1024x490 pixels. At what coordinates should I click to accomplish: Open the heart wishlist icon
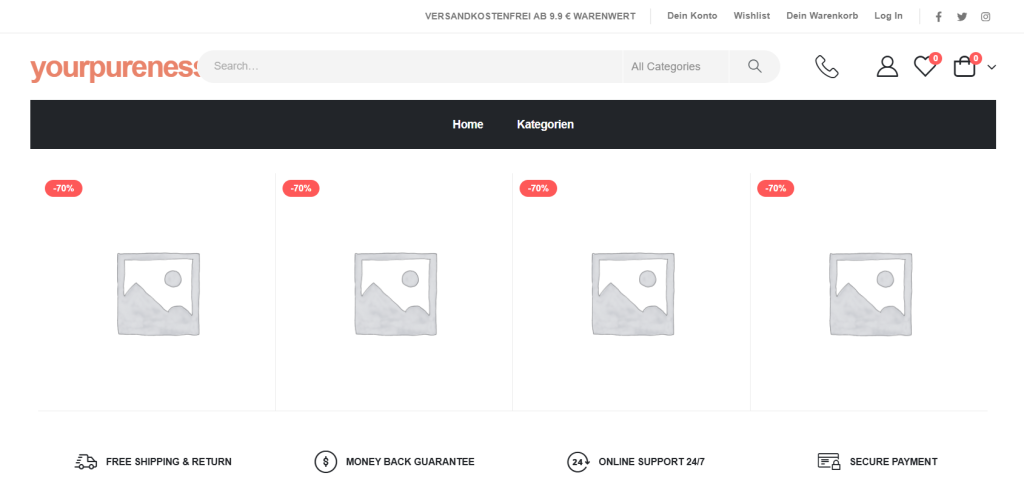pyautogui.click(x=925, y=67)
